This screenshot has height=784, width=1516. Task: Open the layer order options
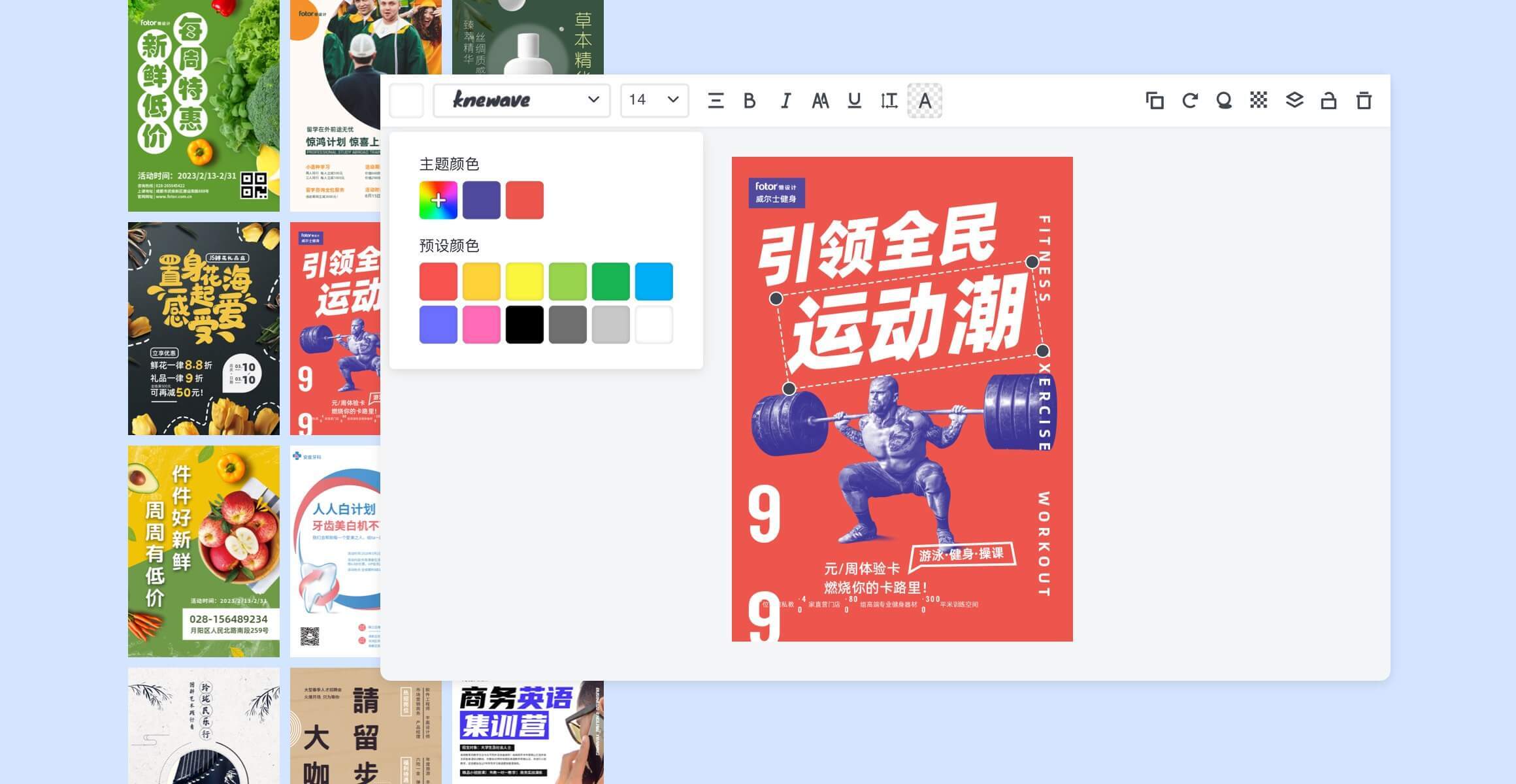(1295, 101)
